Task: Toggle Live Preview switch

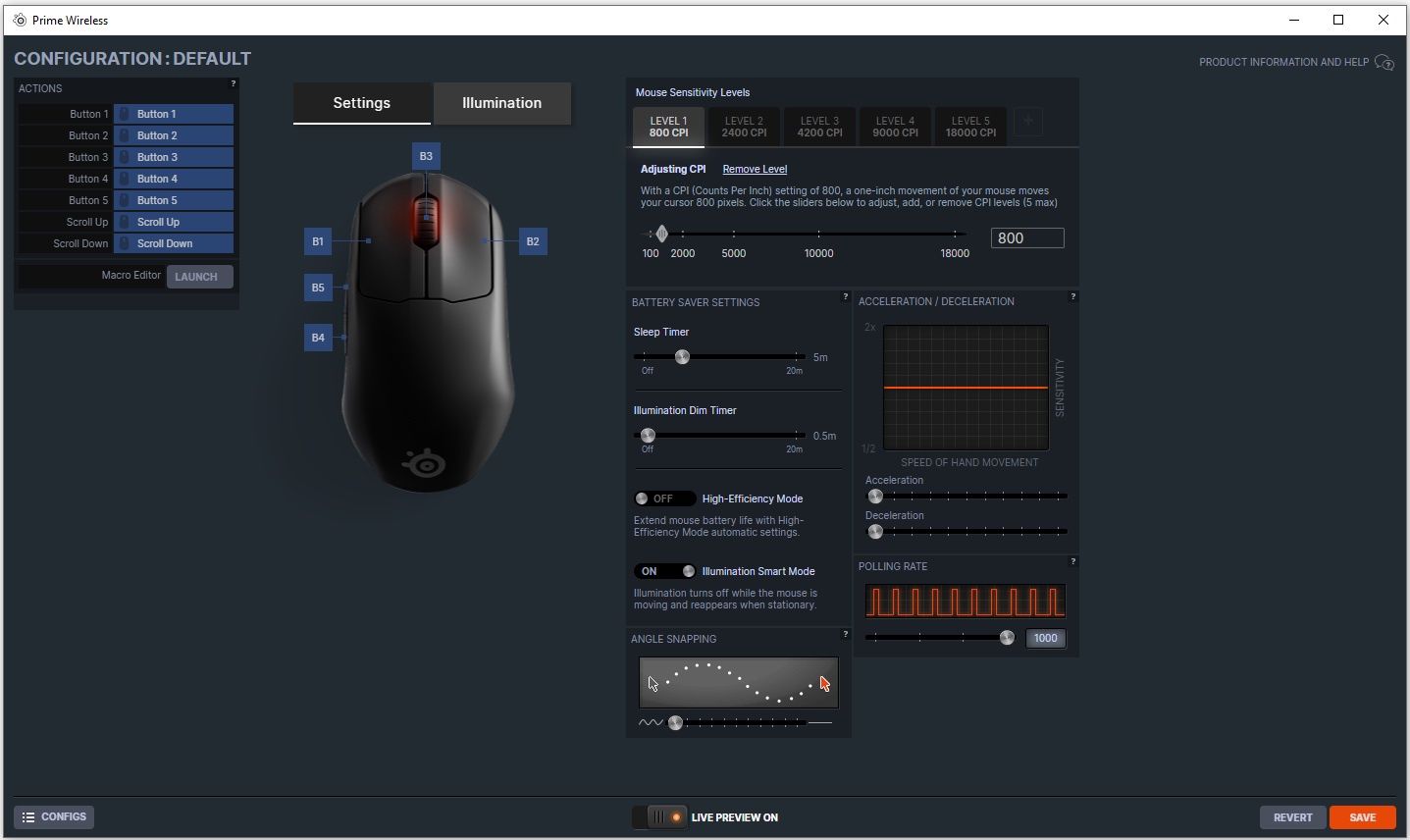Action: click(659, 817)
